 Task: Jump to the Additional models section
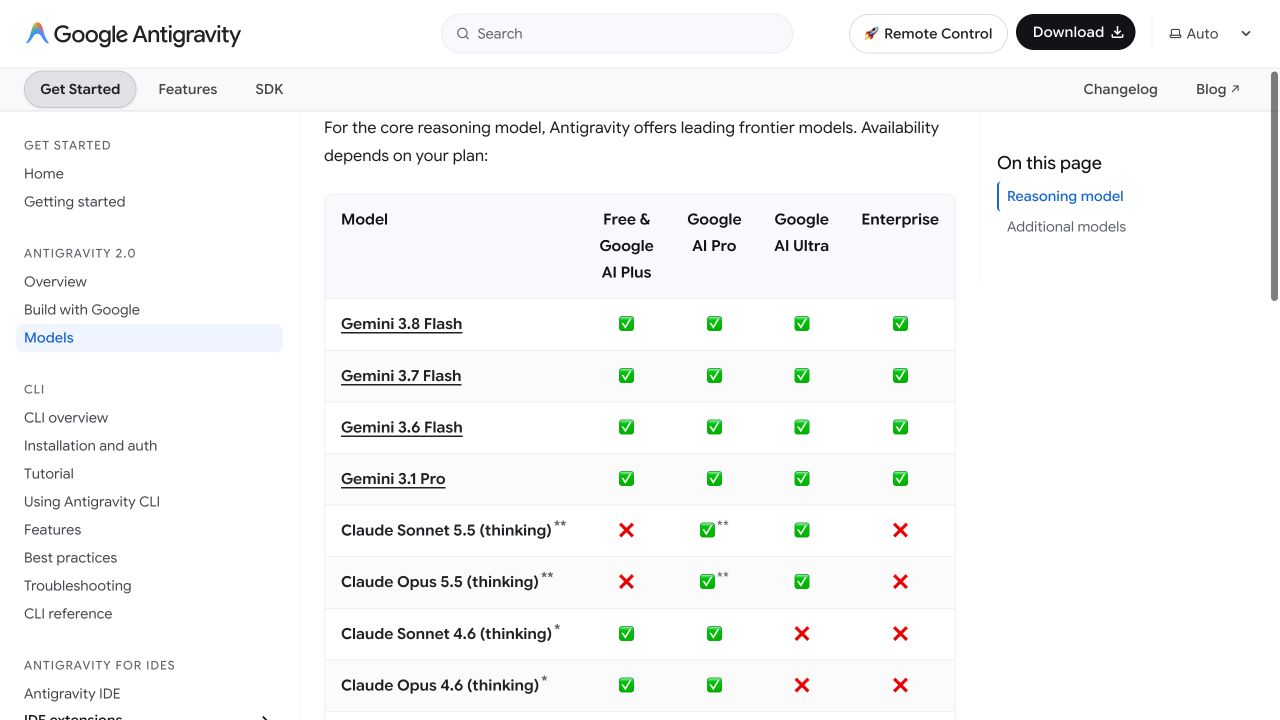[x=1066, y=227]
